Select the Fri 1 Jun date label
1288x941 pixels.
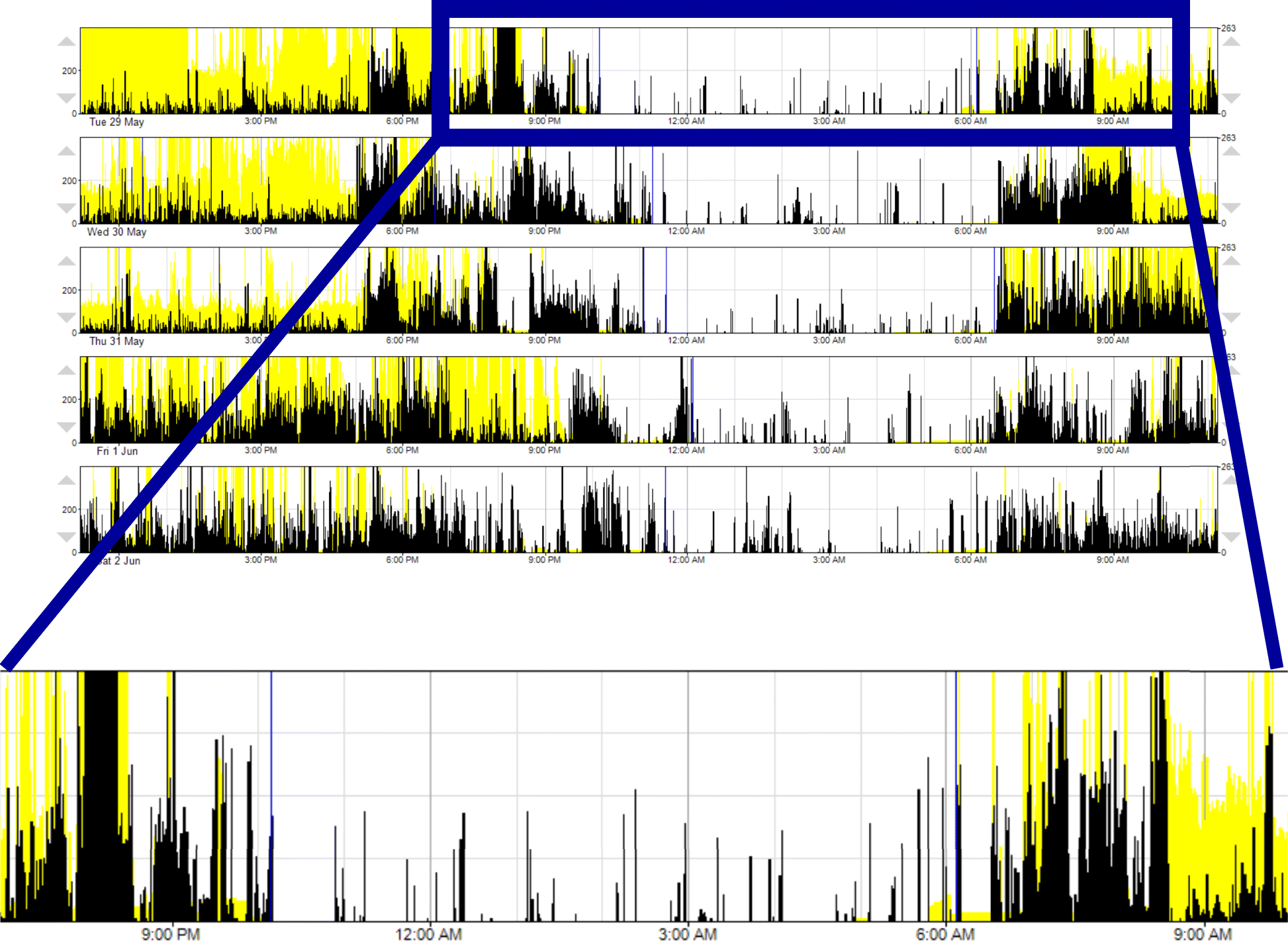(117, 451)
